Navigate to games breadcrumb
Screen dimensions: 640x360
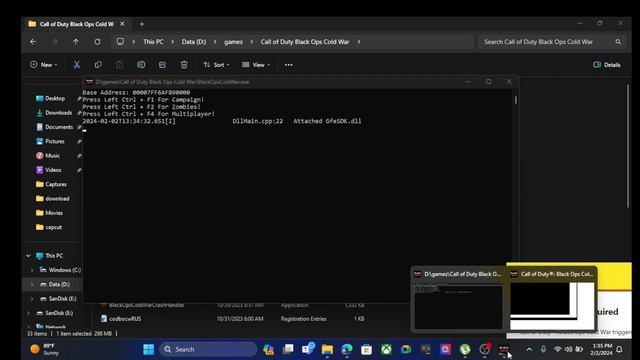[x=233, y=42]
